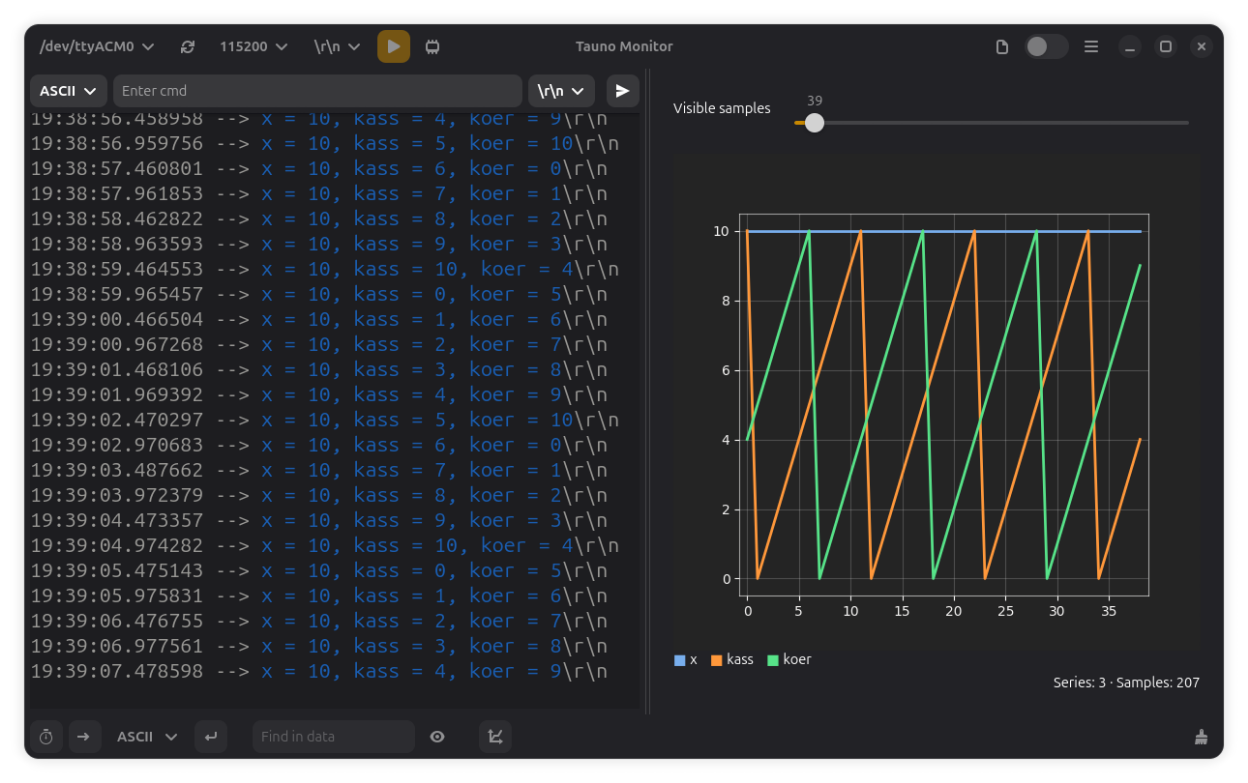Click the play/start connection button
This screenshot has height=783, width=1248.
coord(393,47)
